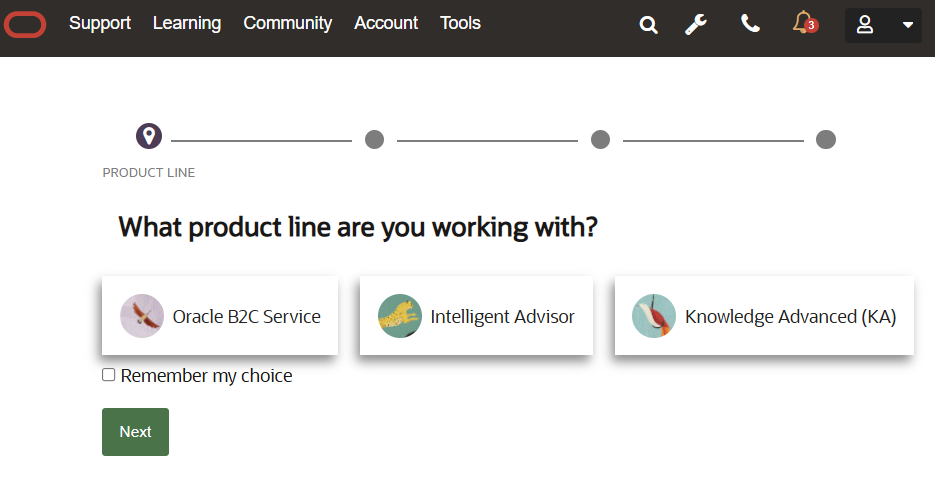Click the user profile icon

[866, 25]
